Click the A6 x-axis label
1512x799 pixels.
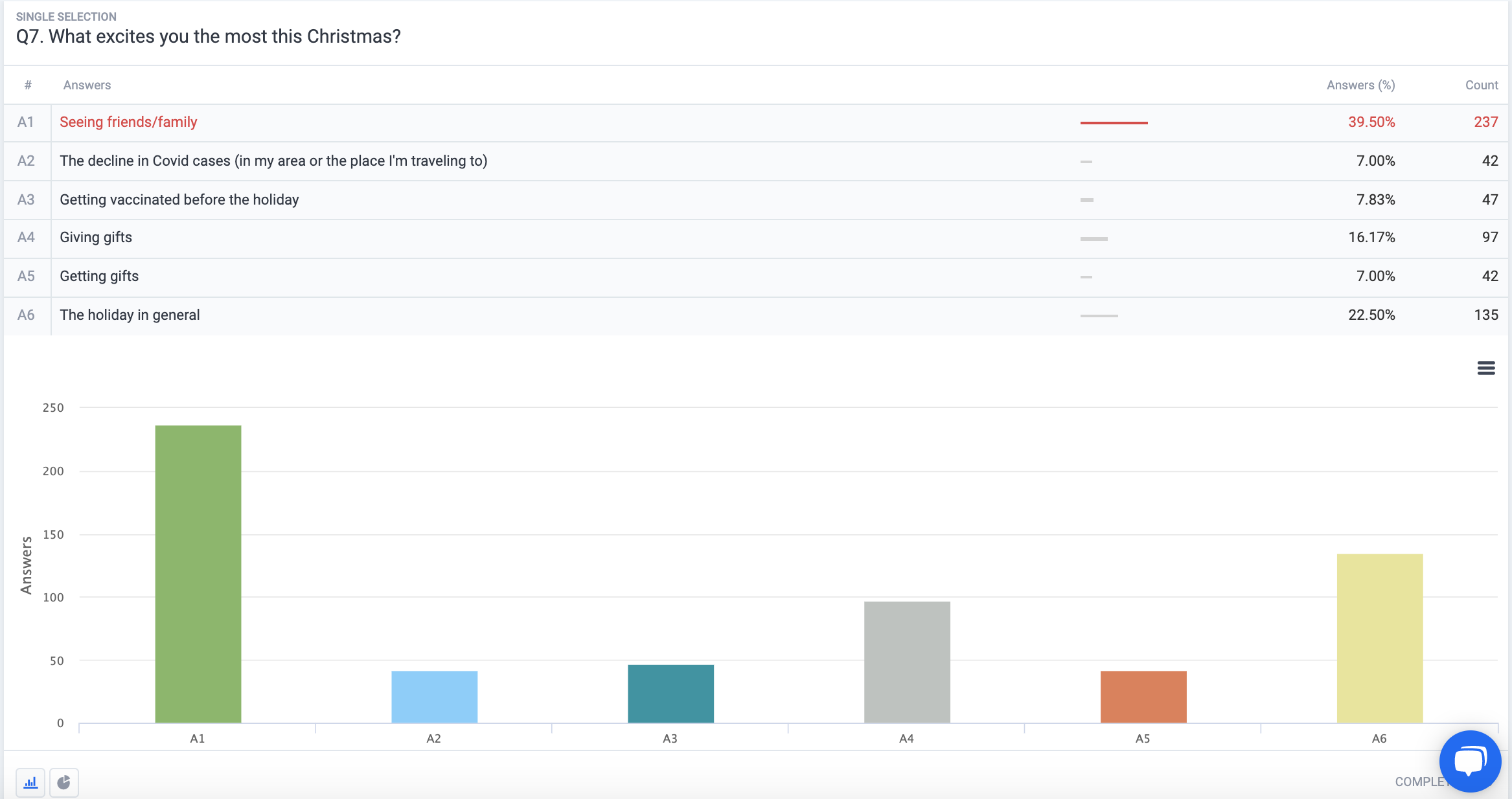pos(1379,738)
